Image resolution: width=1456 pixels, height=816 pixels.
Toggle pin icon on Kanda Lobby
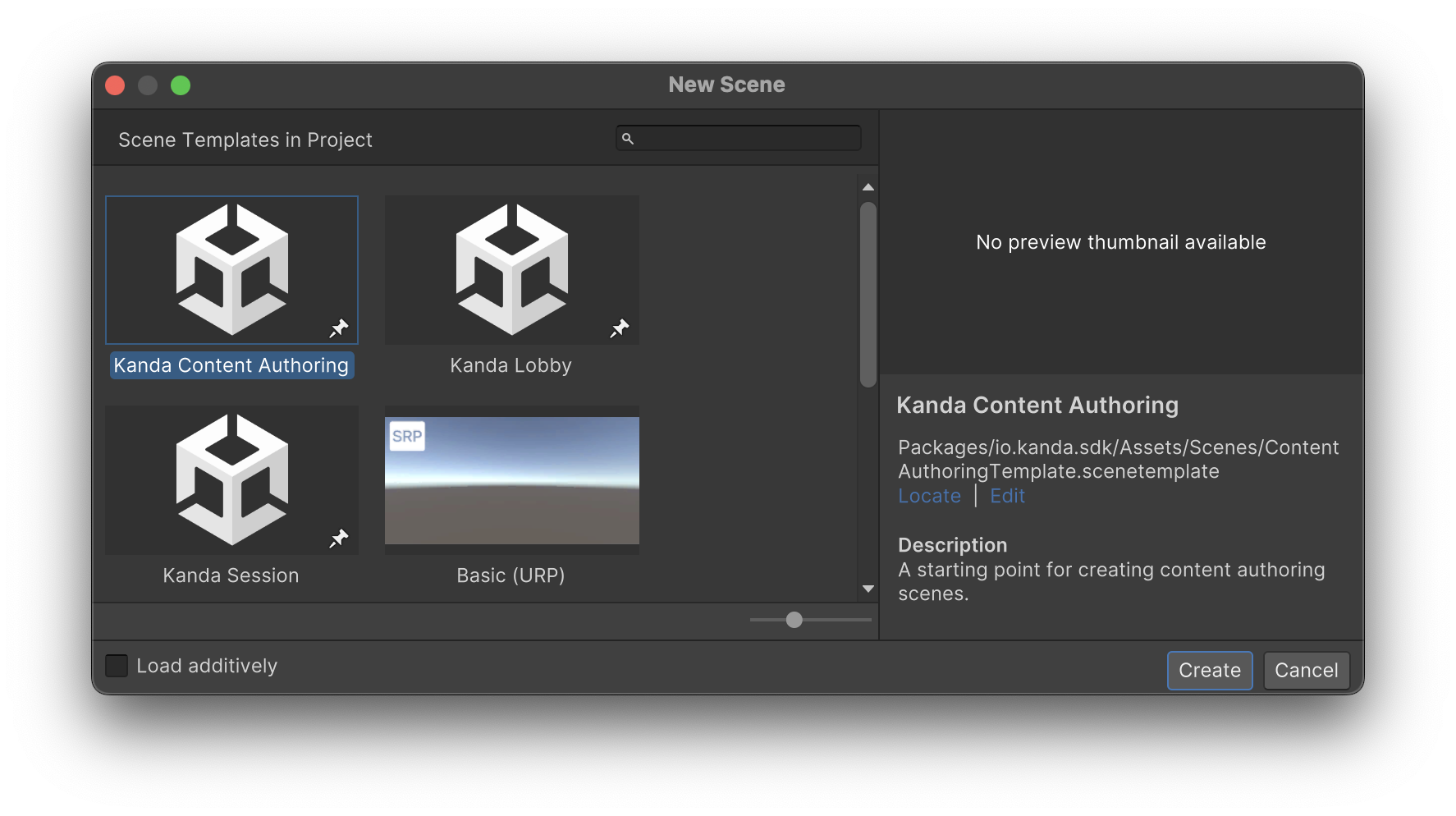point(620,328)
